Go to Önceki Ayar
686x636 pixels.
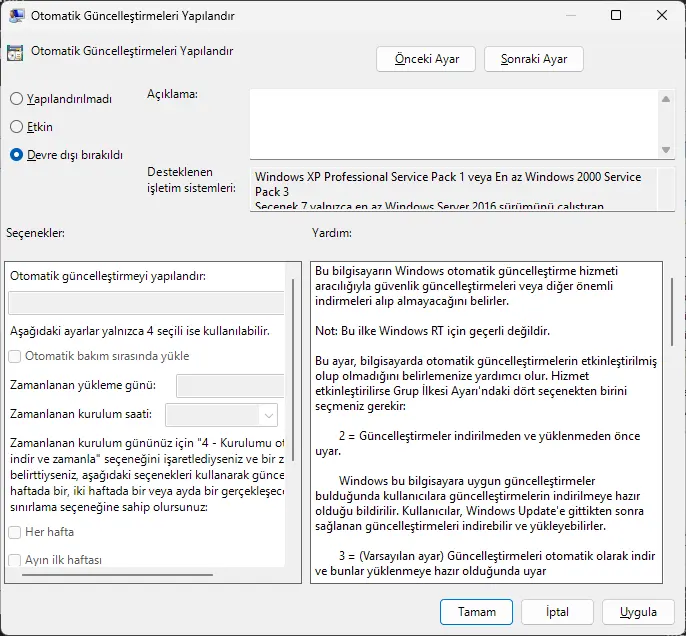tap(426, 59)
